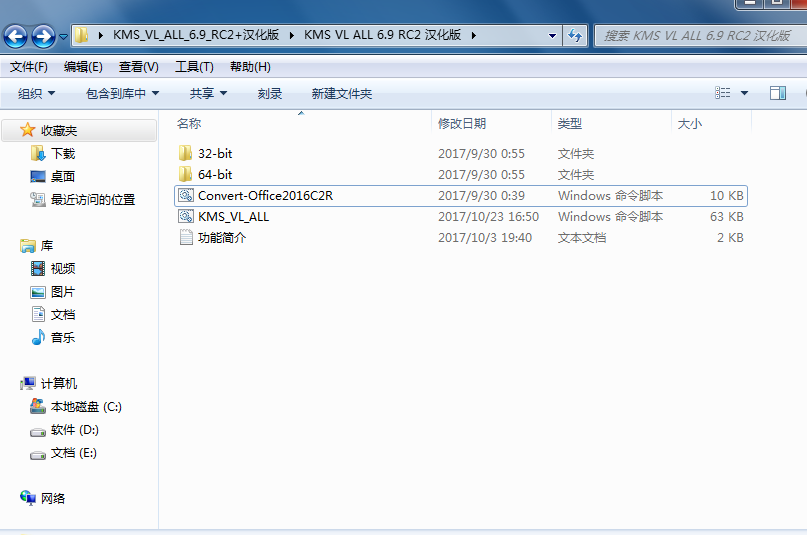
Task: Focus the search box for KMS VL ALL
Action: (700, 35)
